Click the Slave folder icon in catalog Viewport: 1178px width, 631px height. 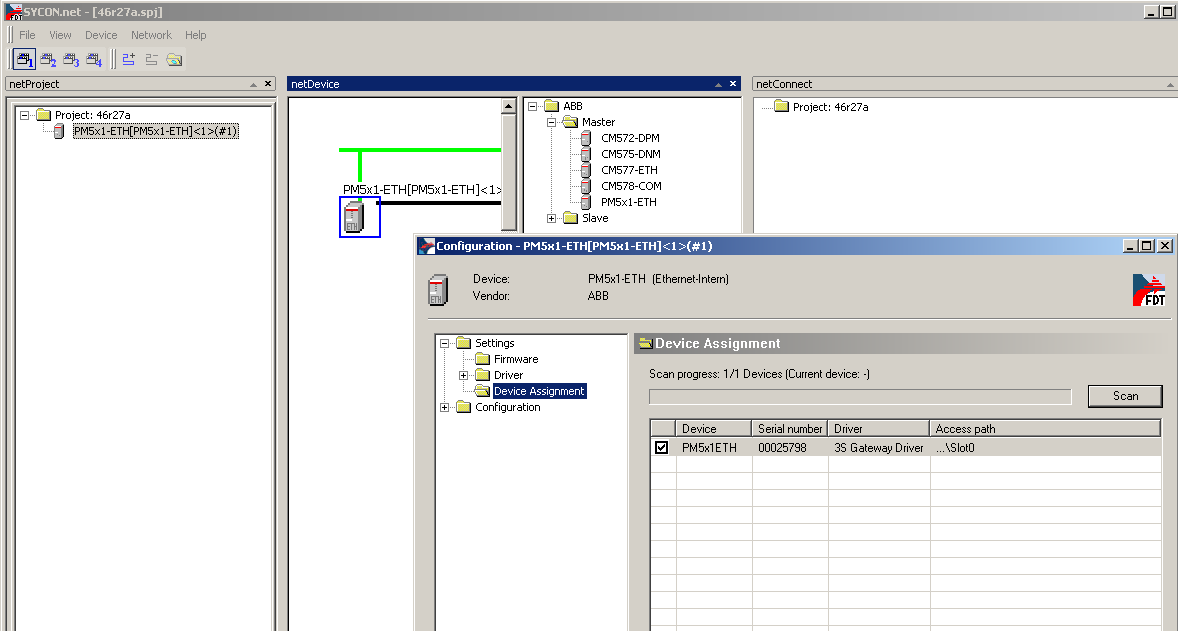click(x=571, y=218)
